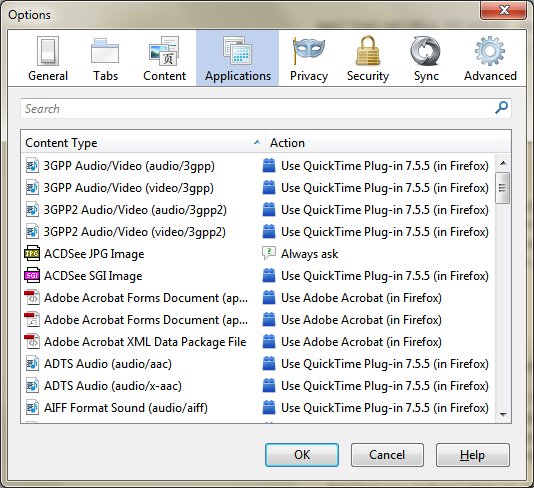The height and width of the screenshot is (488, 534).
Task: Open the Content options panel
Action: (164, 58)
